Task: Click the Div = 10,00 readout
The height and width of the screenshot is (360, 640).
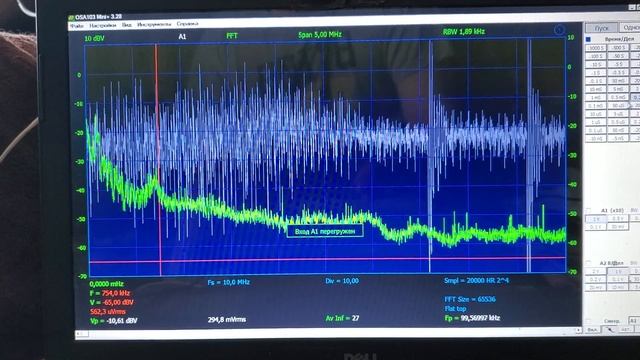Action: tap(342, 281)
